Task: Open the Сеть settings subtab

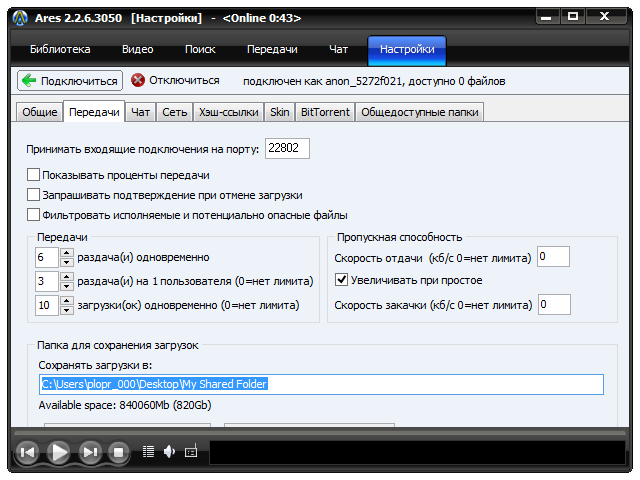Action: click(175, 112)
